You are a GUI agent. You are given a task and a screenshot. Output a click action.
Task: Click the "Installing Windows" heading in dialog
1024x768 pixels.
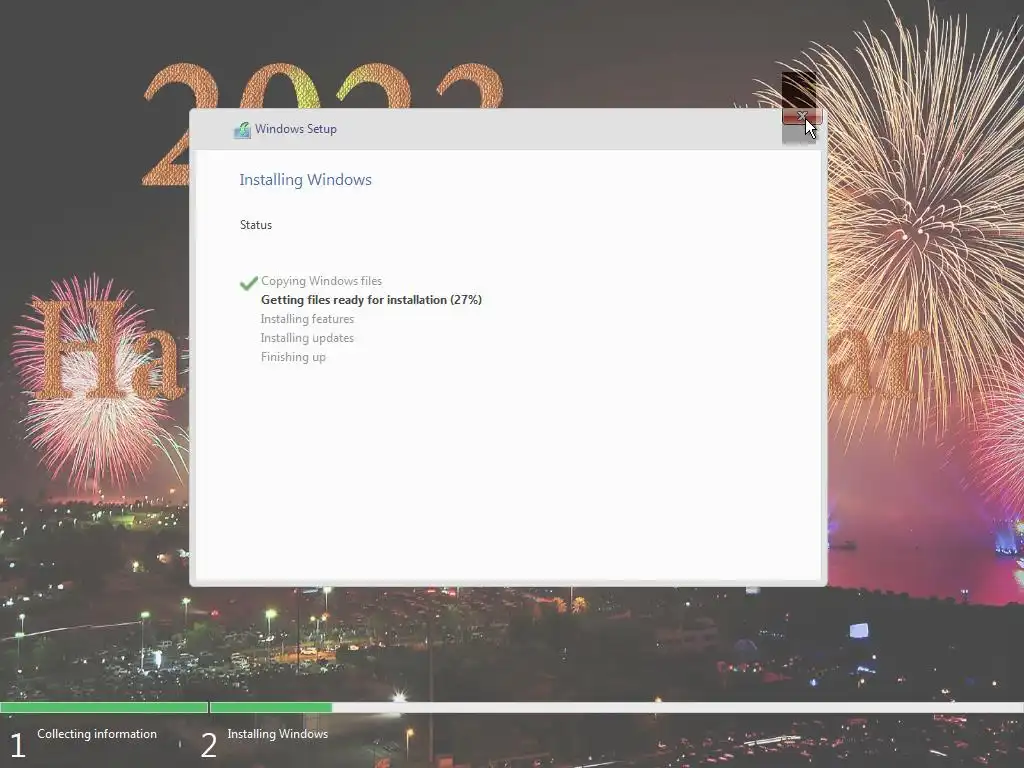click(x=306, y=180)
